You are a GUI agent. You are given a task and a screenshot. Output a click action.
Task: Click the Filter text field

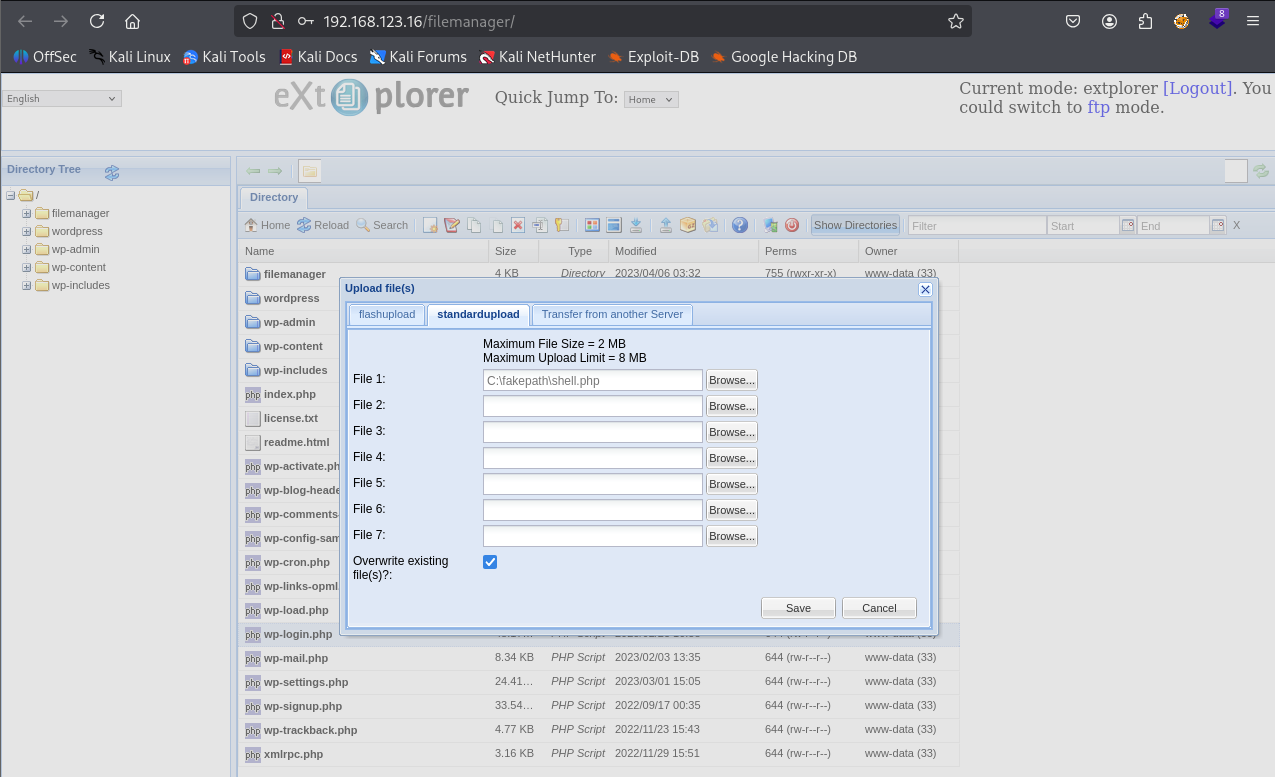click(x=976, y=226)
